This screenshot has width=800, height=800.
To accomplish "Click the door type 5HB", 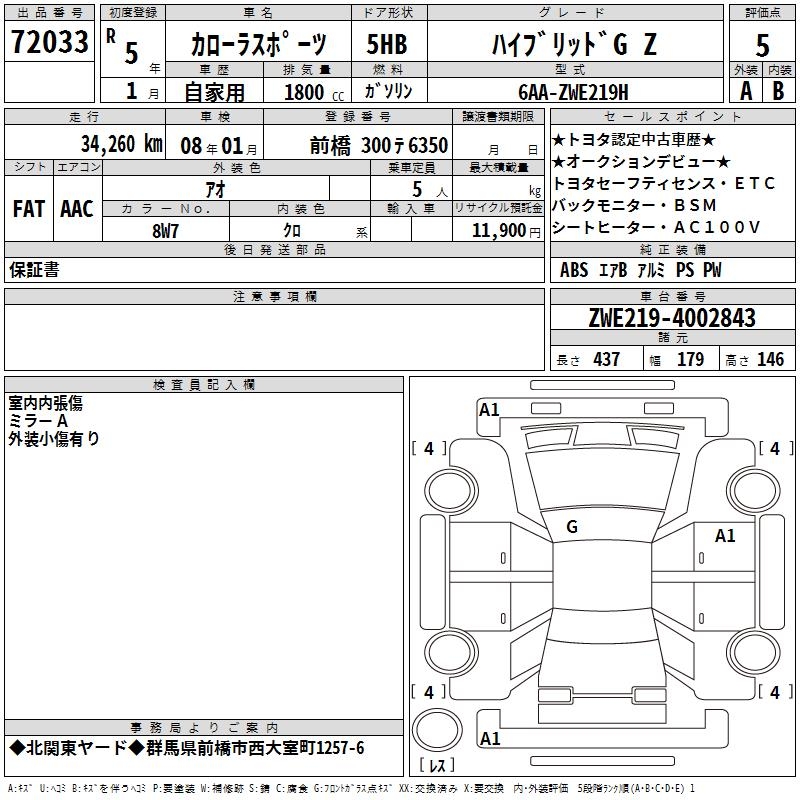I will coord(387,44).
